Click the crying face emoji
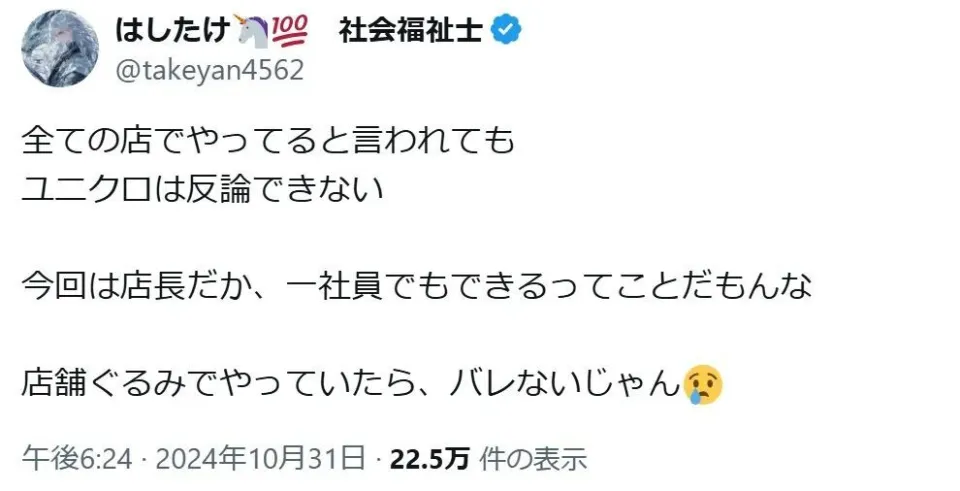The height and width of the screenshot is (491, 960). click(703, 385)
